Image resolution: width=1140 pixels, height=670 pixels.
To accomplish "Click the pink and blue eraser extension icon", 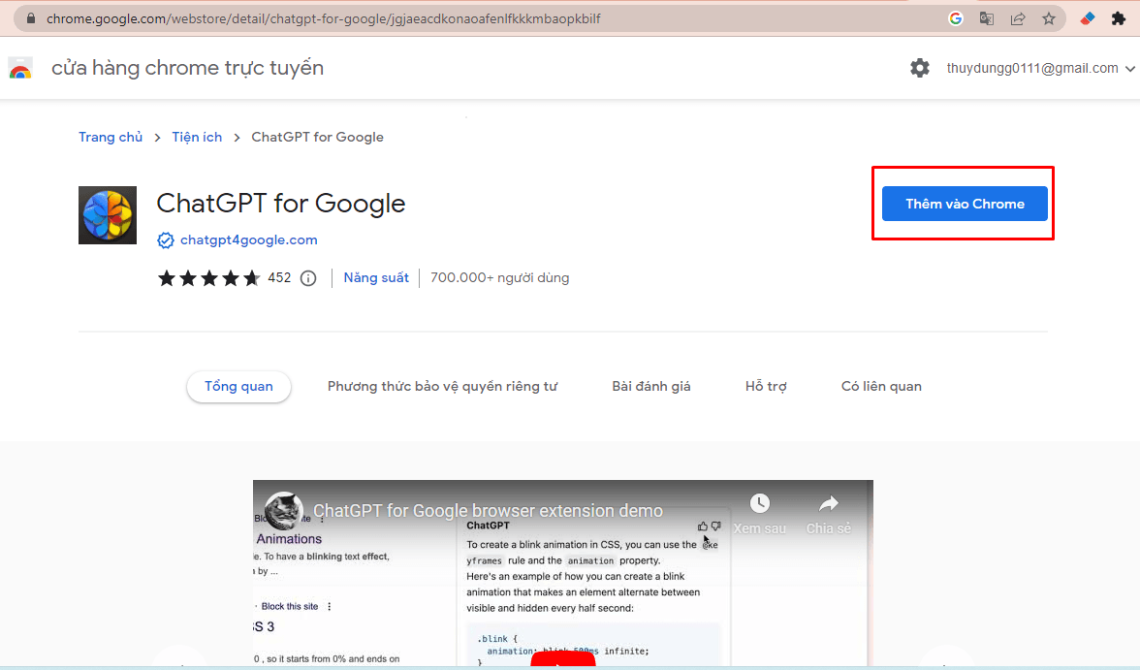I will (1086, 18).
